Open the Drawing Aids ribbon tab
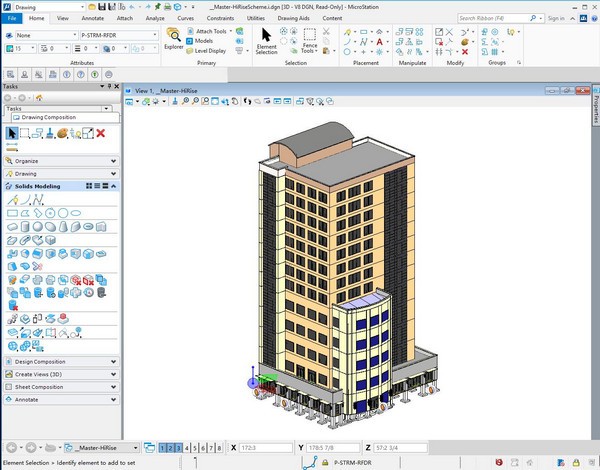Viewport: 600px width, 470px height. click(x=295, y=18)
